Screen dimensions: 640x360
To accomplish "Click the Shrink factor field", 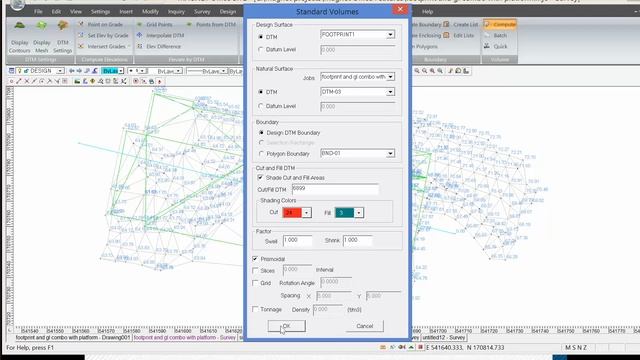I will coord(358,240).
